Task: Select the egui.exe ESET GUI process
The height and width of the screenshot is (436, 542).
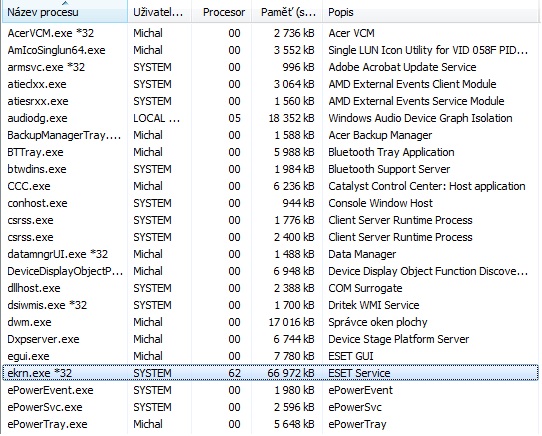Action: tap(271, 356)
